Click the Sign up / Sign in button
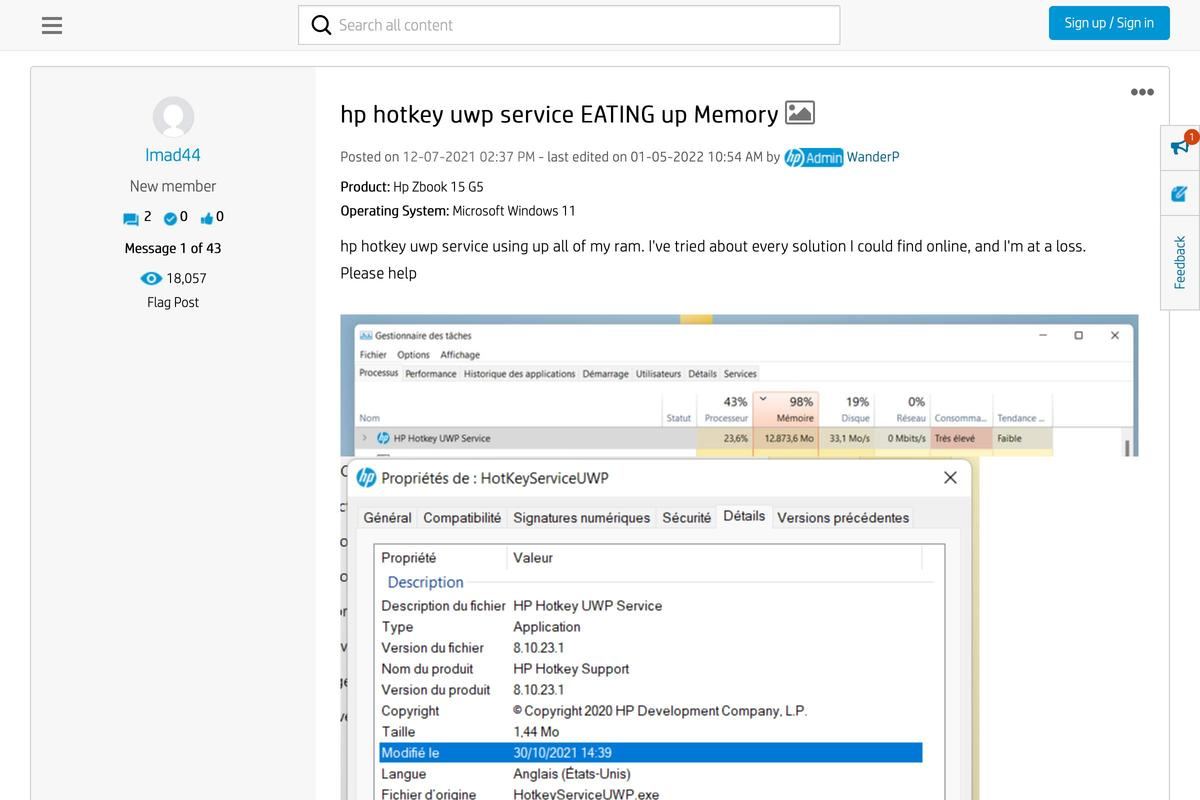1200x800 pixels. 1109,22
